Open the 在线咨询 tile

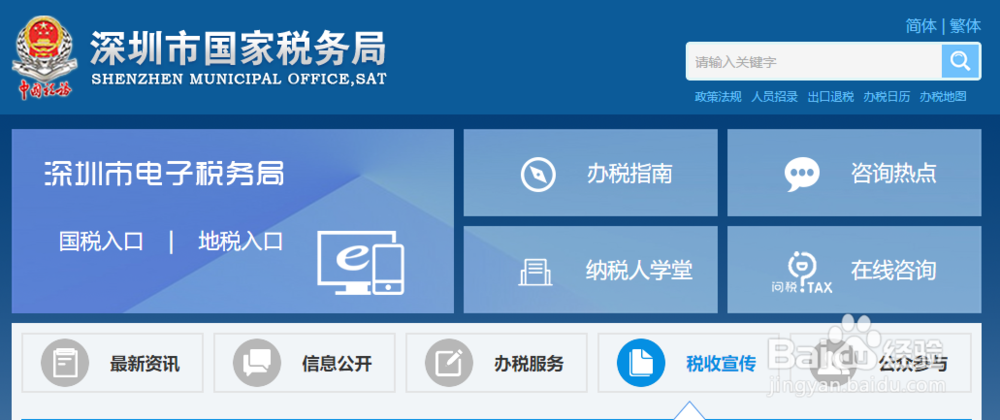pyautogui.click(x=854, y=270)
